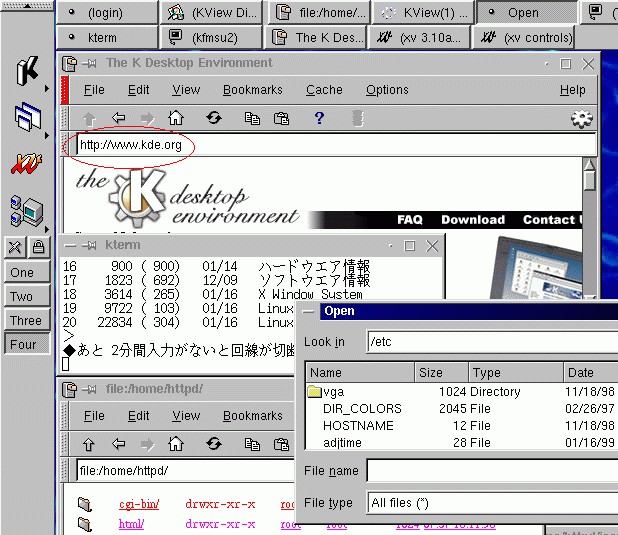Toggle sticky pin on kterm window
This screenshot has height=535, width=618.
coord(89,246)
